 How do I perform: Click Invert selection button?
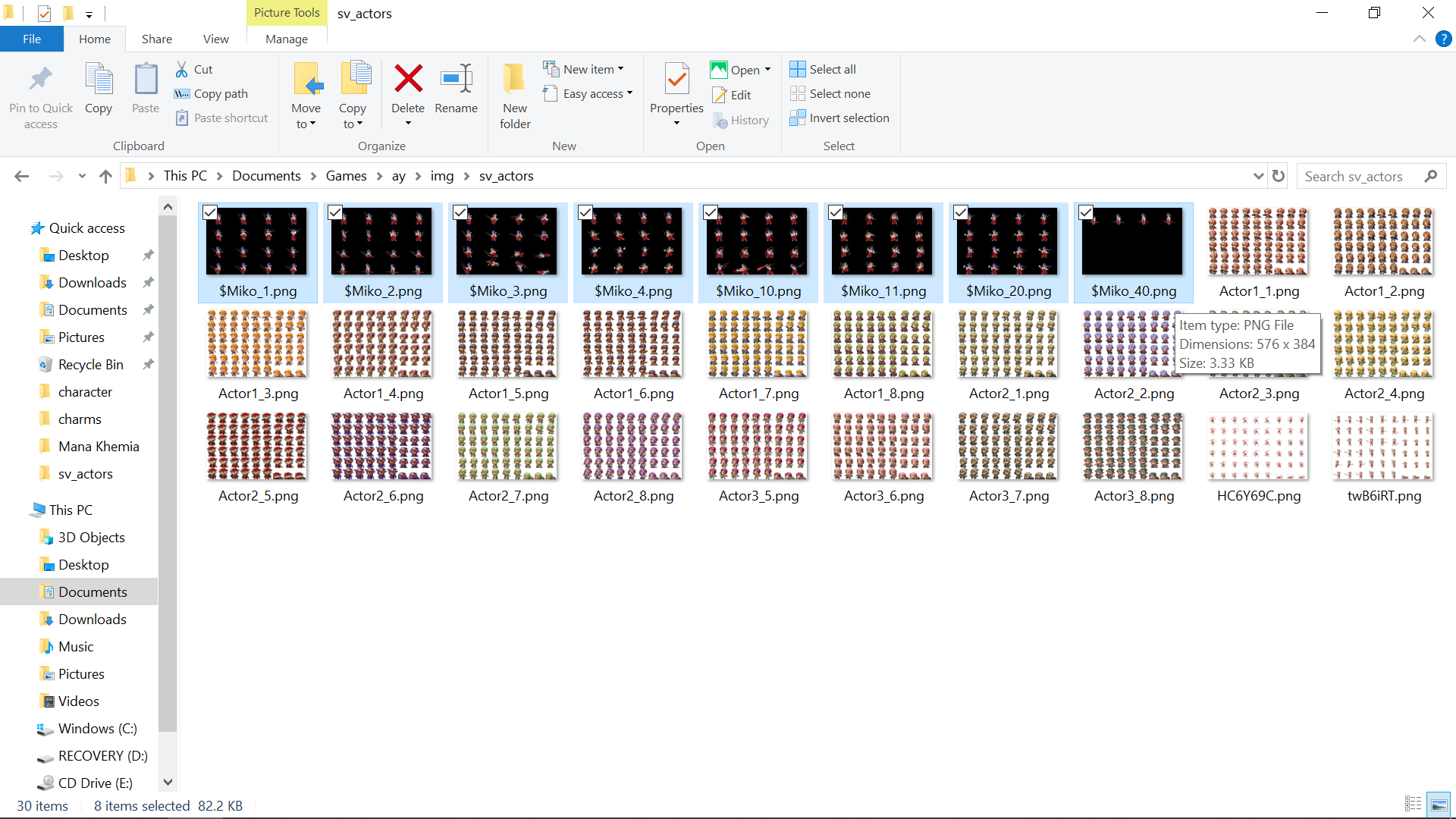click(x=839, y=118)
